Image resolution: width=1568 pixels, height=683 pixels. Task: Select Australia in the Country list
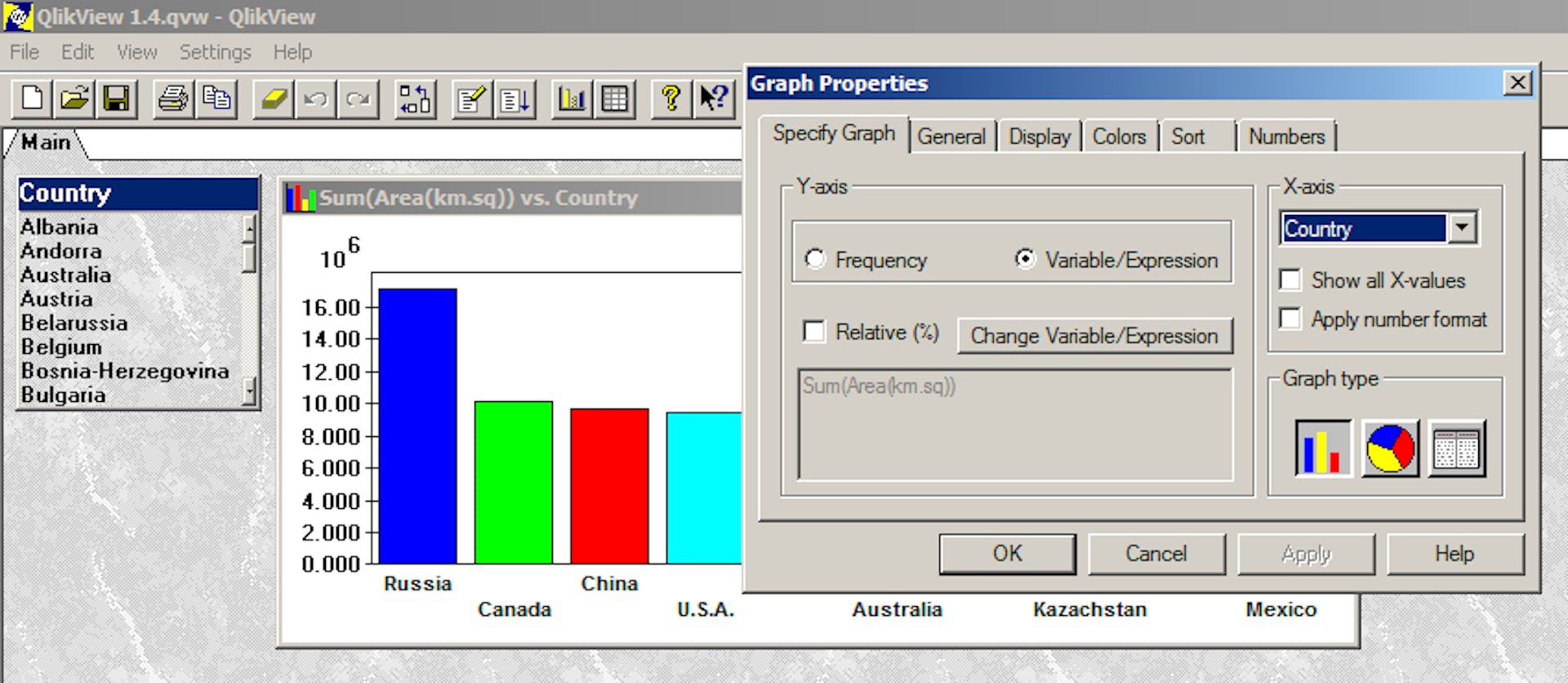(66, 275)
